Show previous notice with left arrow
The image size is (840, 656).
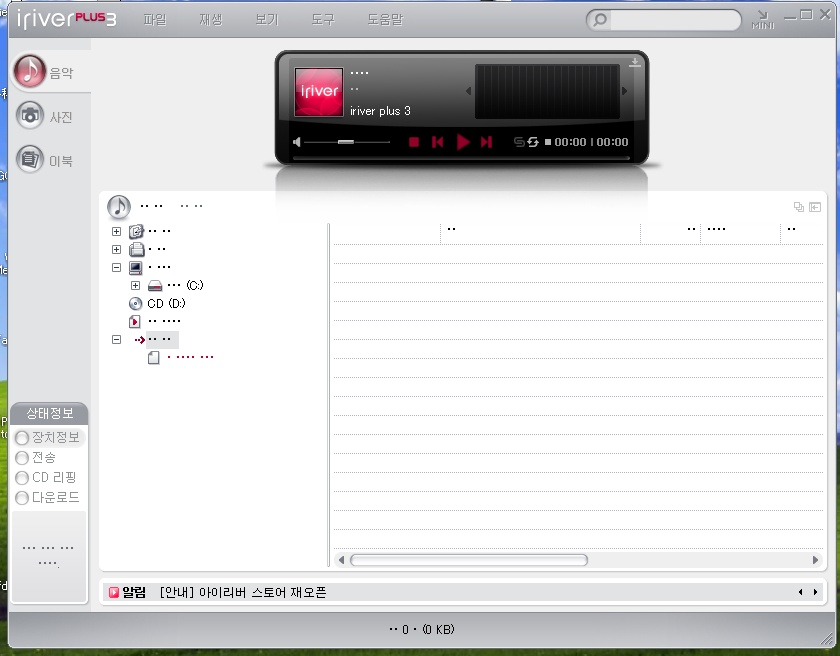tap(800, 592)
